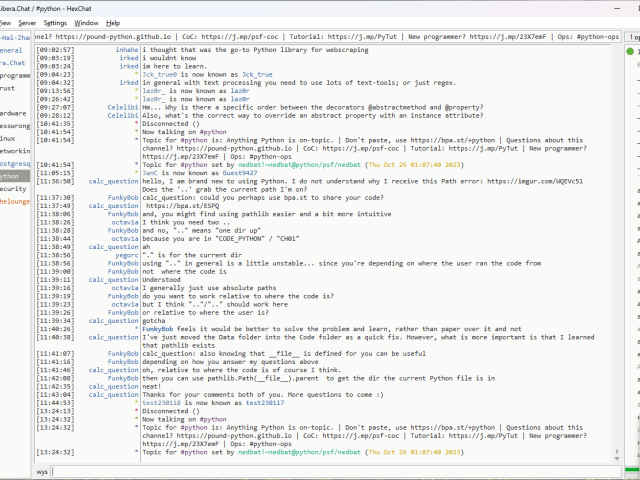Click the chat area vertical scrollbar
Image resolution: width=640 pixels, height=480 pixels.
617,250
